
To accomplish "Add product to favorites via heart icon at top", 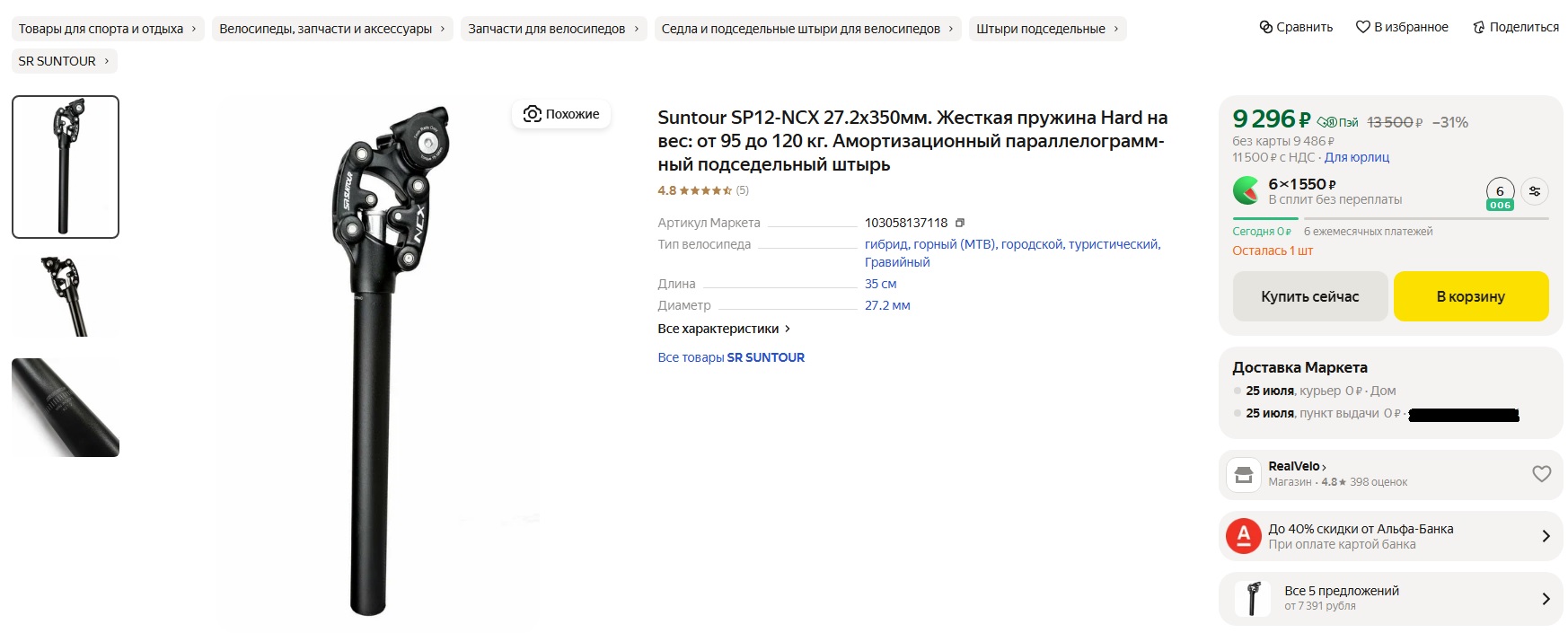I will [x=1363, y=27].
